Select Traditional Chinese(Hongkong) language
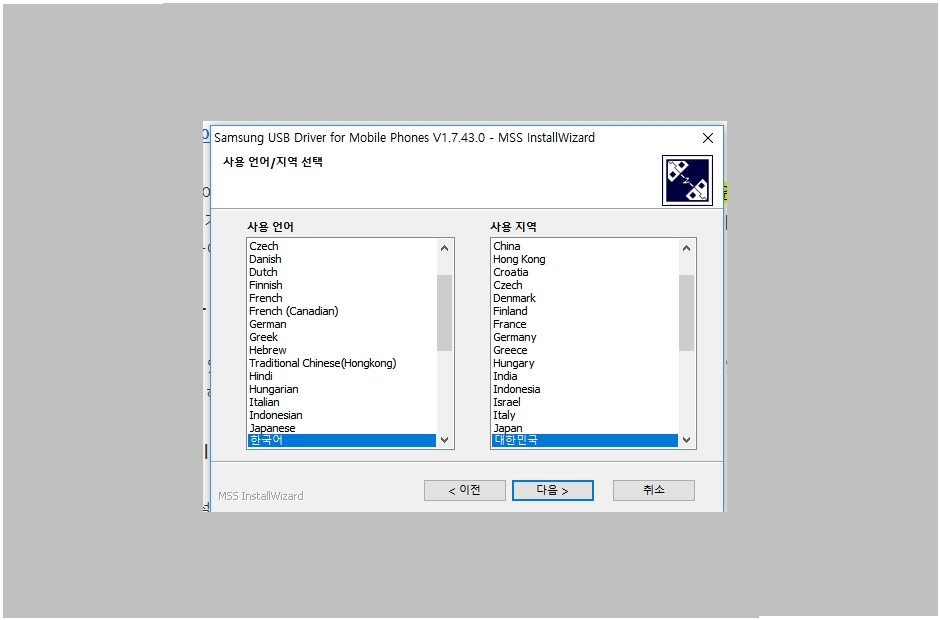The height and width of the screenshot is (620, 940). [x=342, y=363]
